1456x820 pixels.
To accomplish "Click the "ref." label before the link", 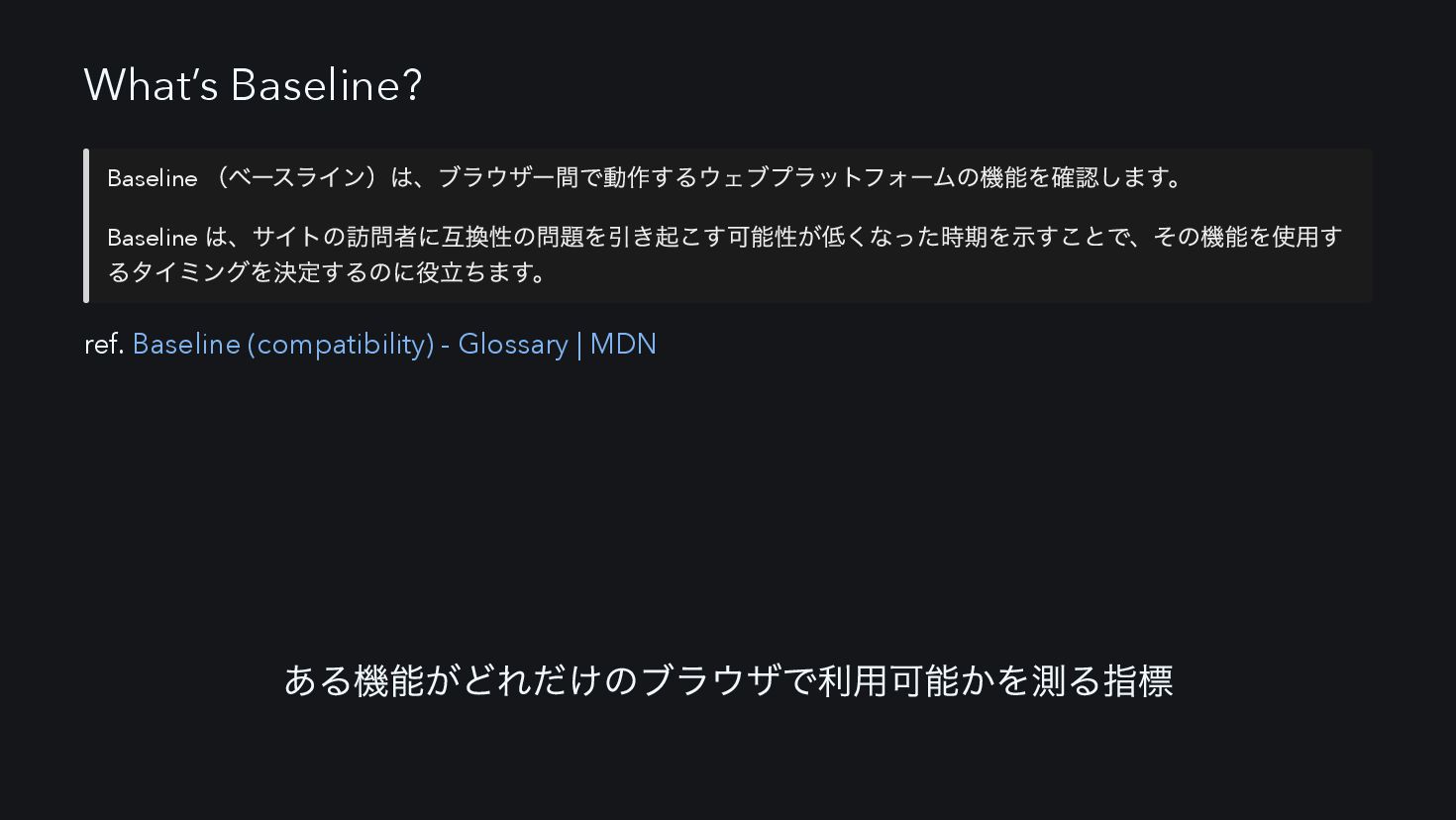I will [x=104, y=344].
